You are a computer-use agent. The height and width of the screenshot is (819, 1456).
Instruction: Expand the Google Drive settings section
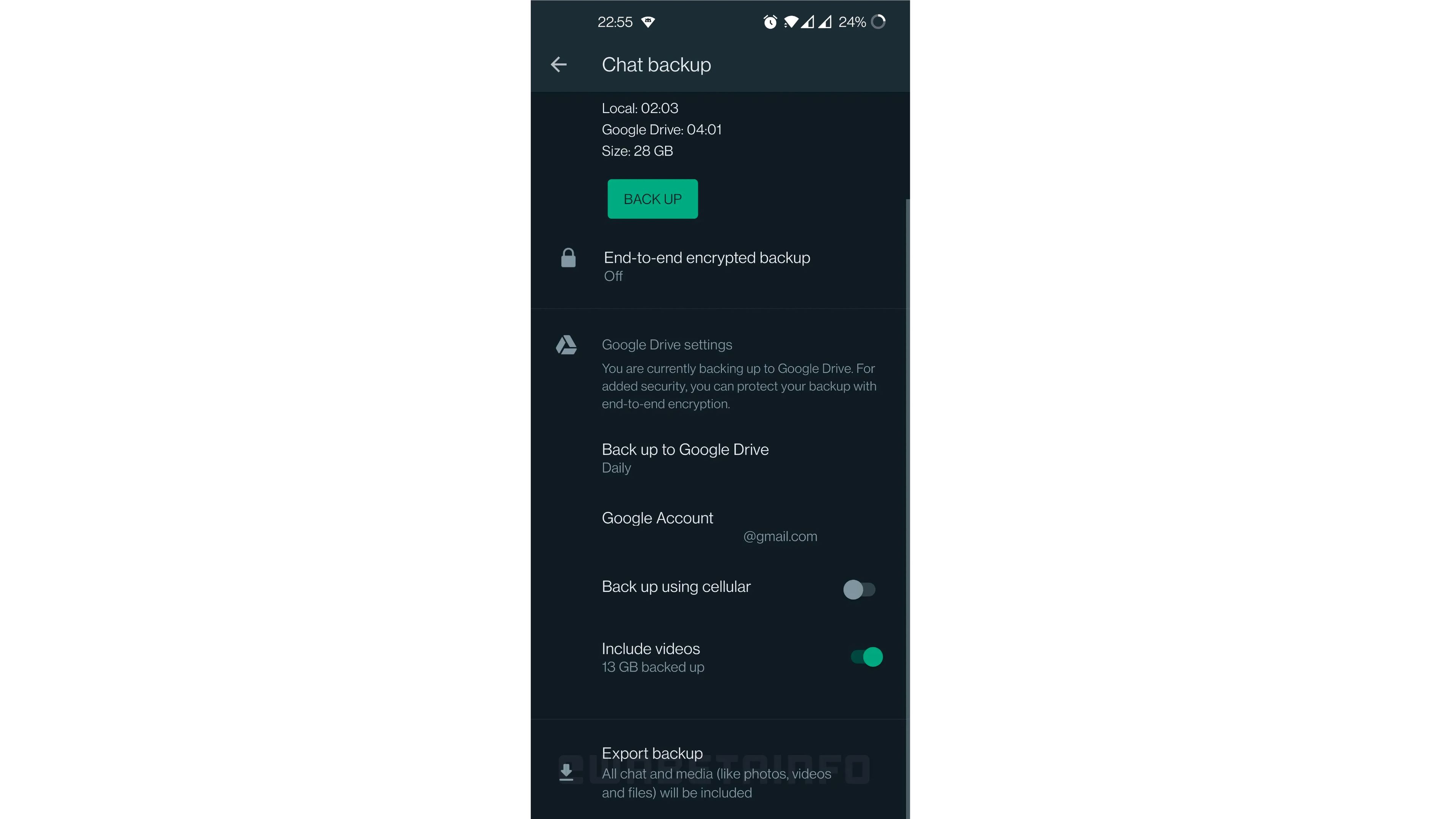666,344
